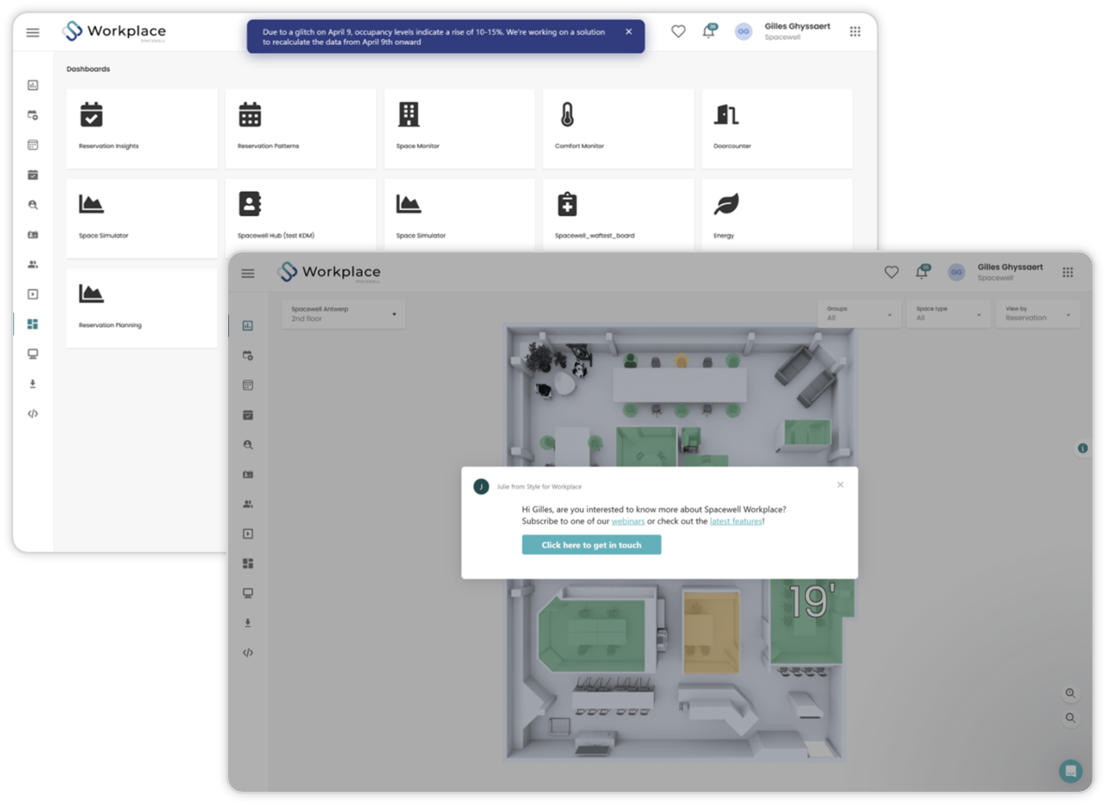Expand the Groups filter dropdown
Screen dimensions: 1106x805
(x=859, y=313)
